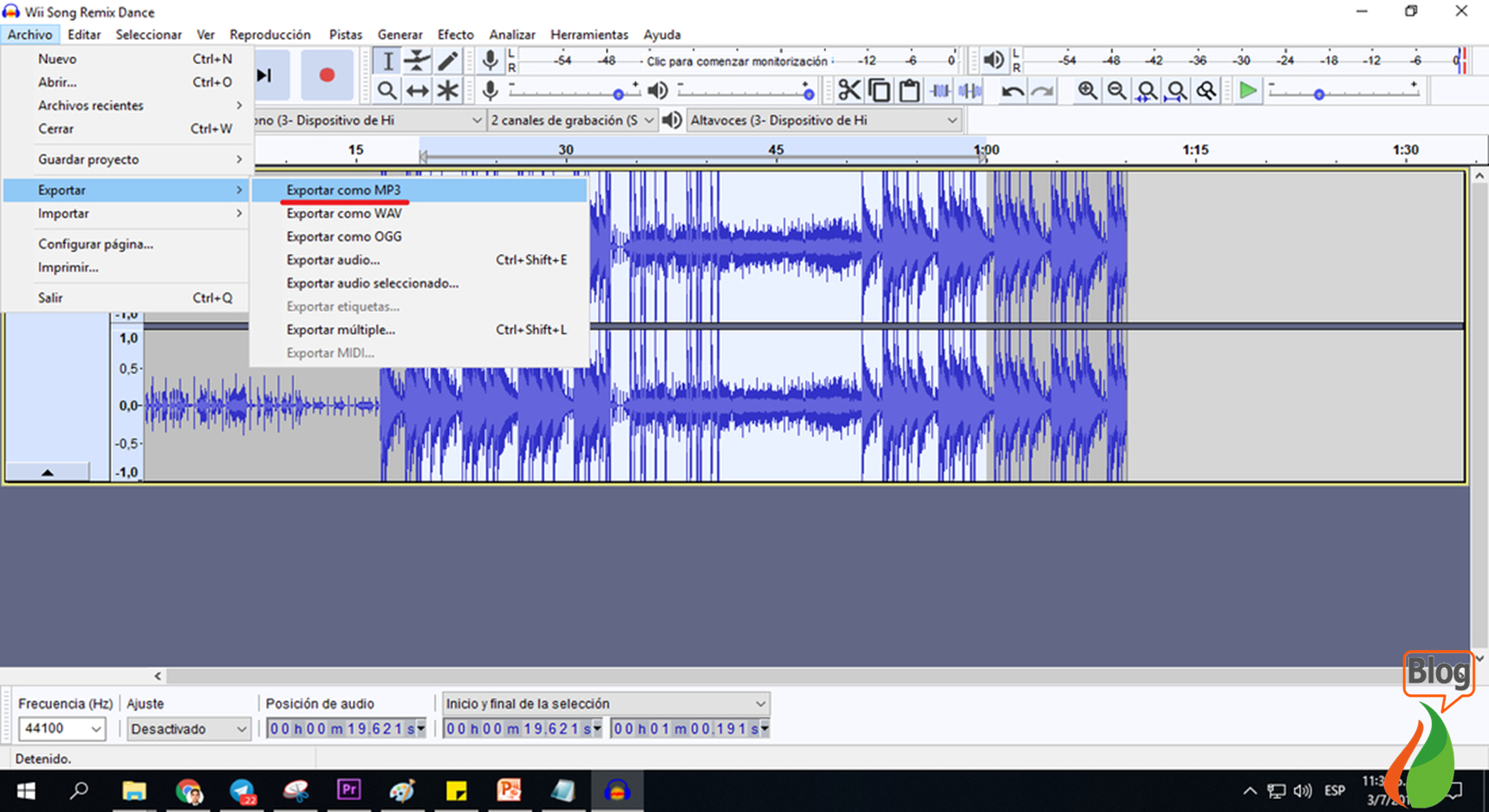Viewport: 1489px width, 812px height.
Task: Select the Draw pencil tool
Action: (x=447, y=61)
